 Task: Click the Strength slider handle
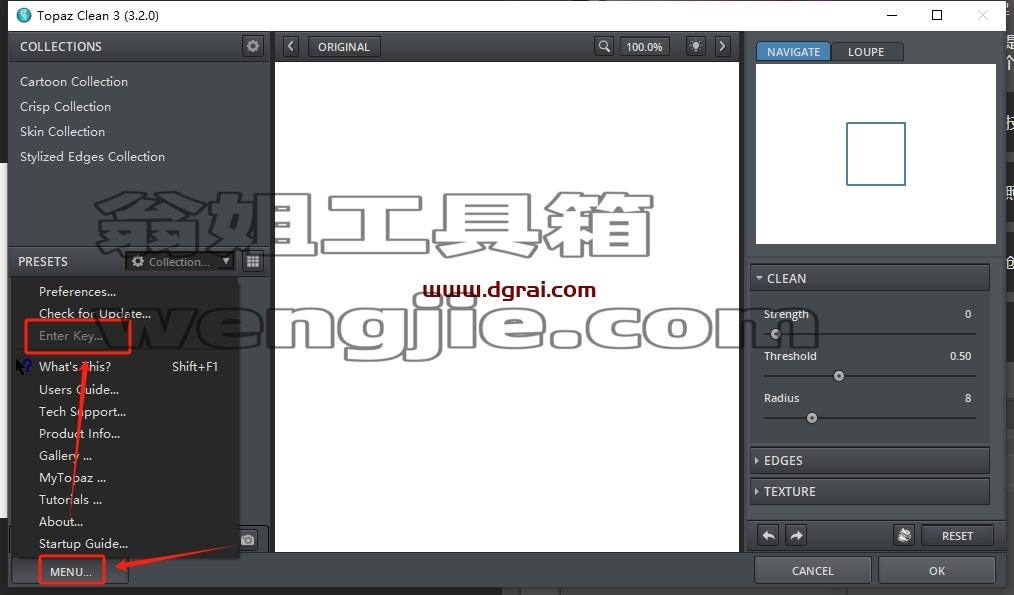[x=775, y=334]
